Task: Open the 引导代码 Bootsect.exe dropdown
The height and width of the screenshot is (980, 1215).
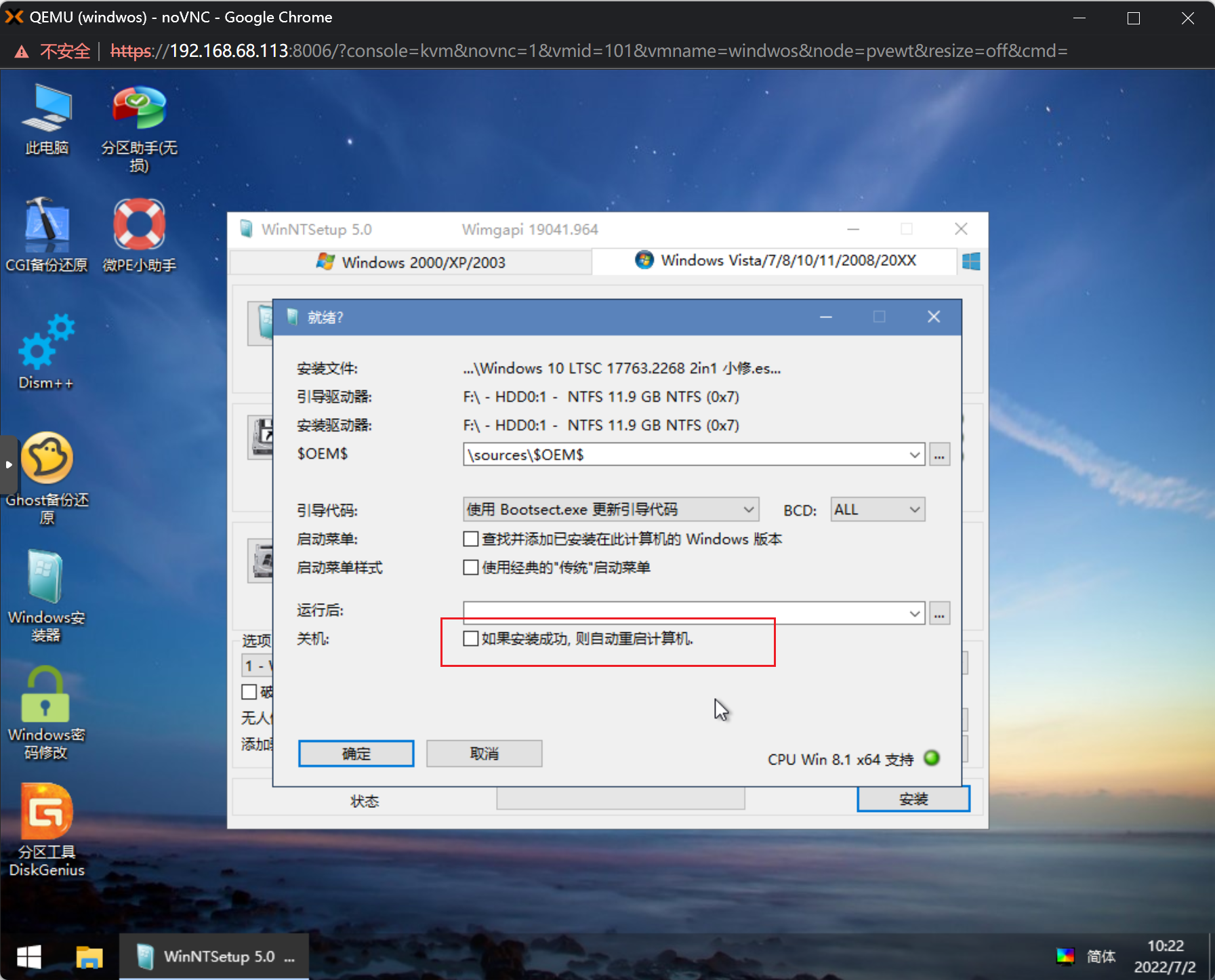Action: pyautogui.click(x=611, y=510)
